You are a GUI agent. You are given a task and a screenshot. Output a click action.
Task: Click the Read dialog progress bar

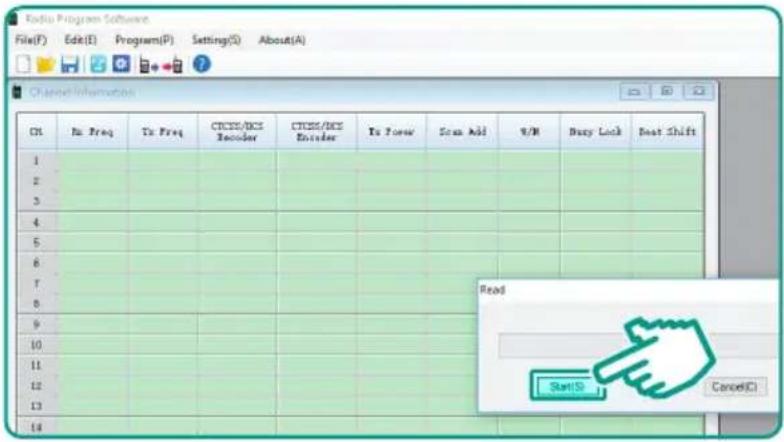638,346
